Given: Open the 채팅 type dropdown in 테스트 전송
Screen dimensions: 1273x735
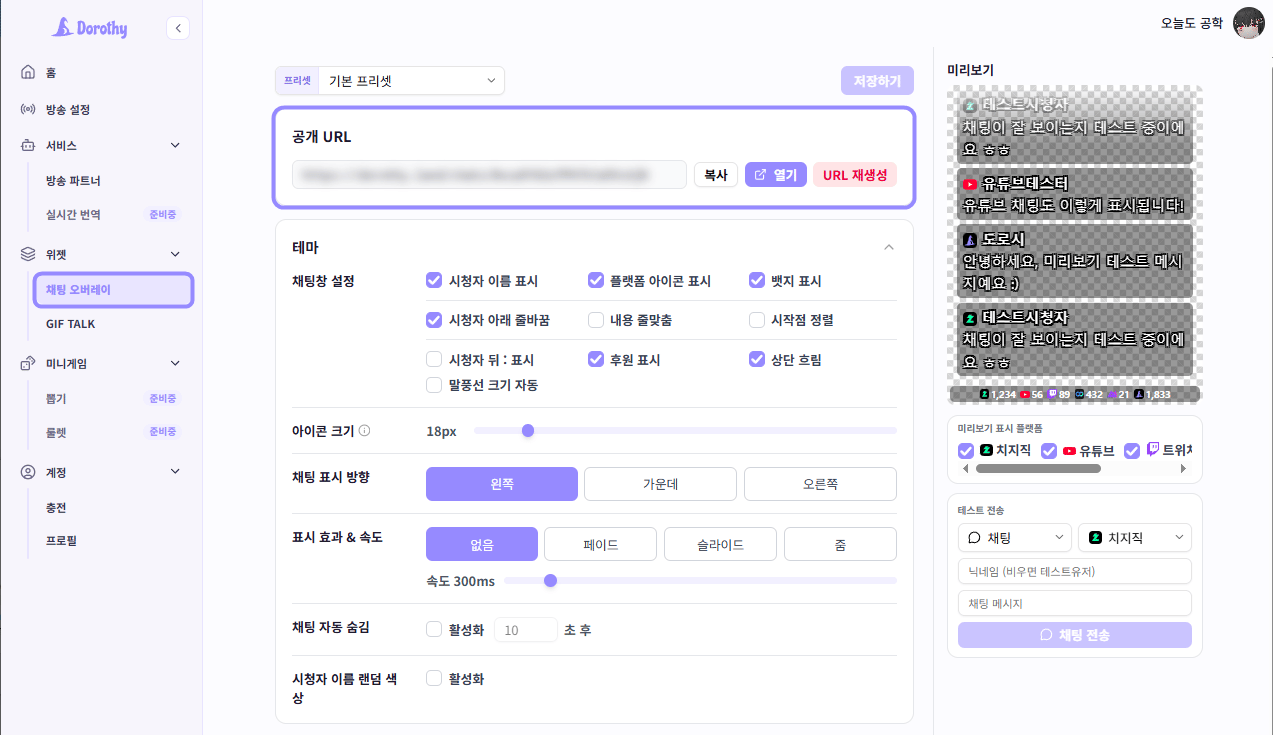Looking at the screenshot, I should click(x=1014, y=537).
